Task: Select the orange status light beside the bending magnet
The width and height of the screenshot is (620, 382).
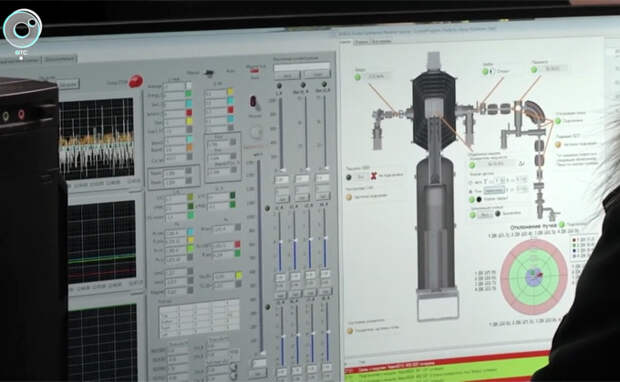Action: pyautogui.click(x=558, y=145)
